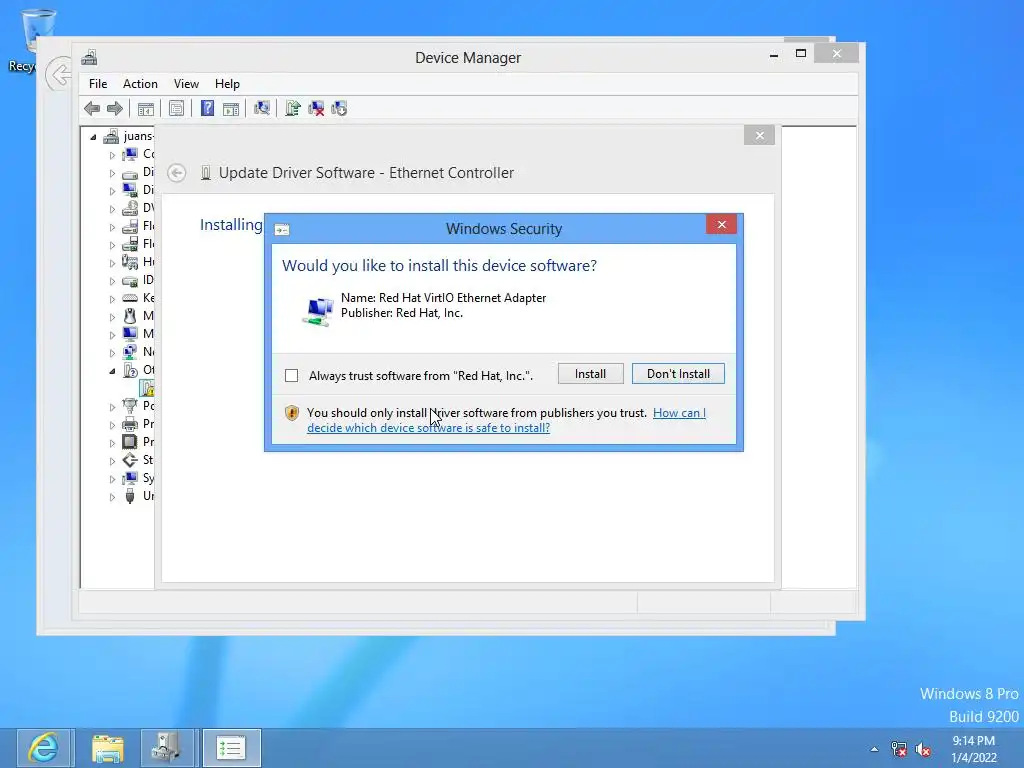Open the View menu
The image size is (1024, 768).
186,84
